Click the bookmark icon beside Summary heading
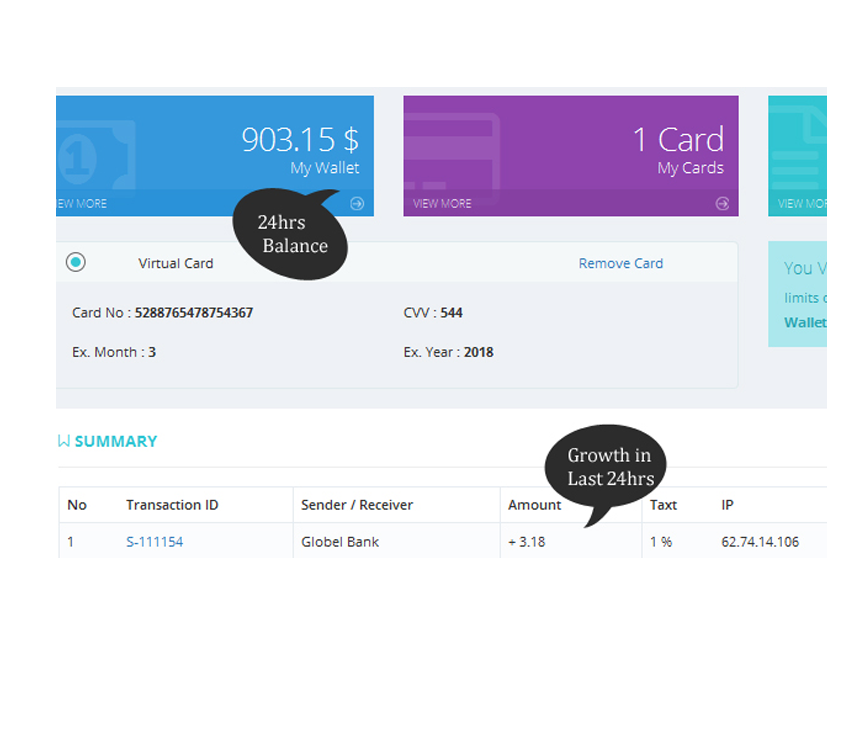 (64, 441)
